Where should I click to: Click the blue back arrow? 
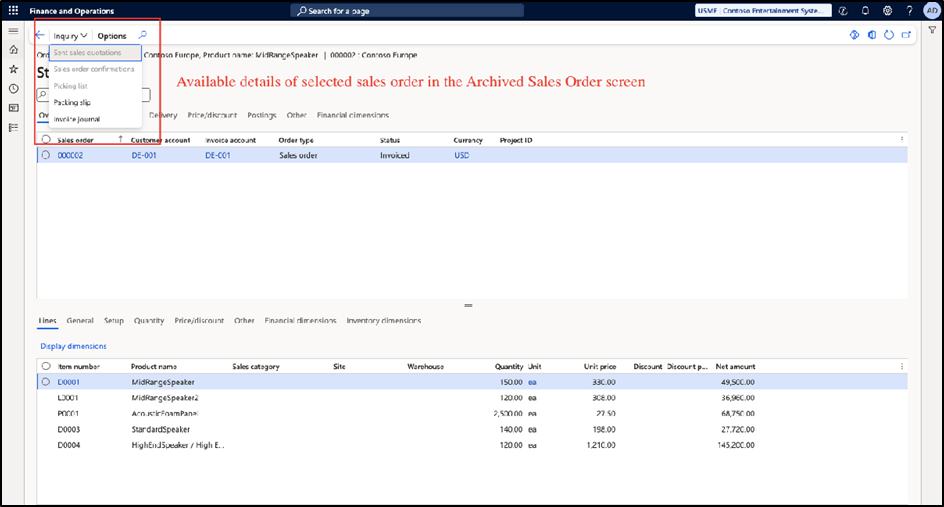click(x=40, y=35)
